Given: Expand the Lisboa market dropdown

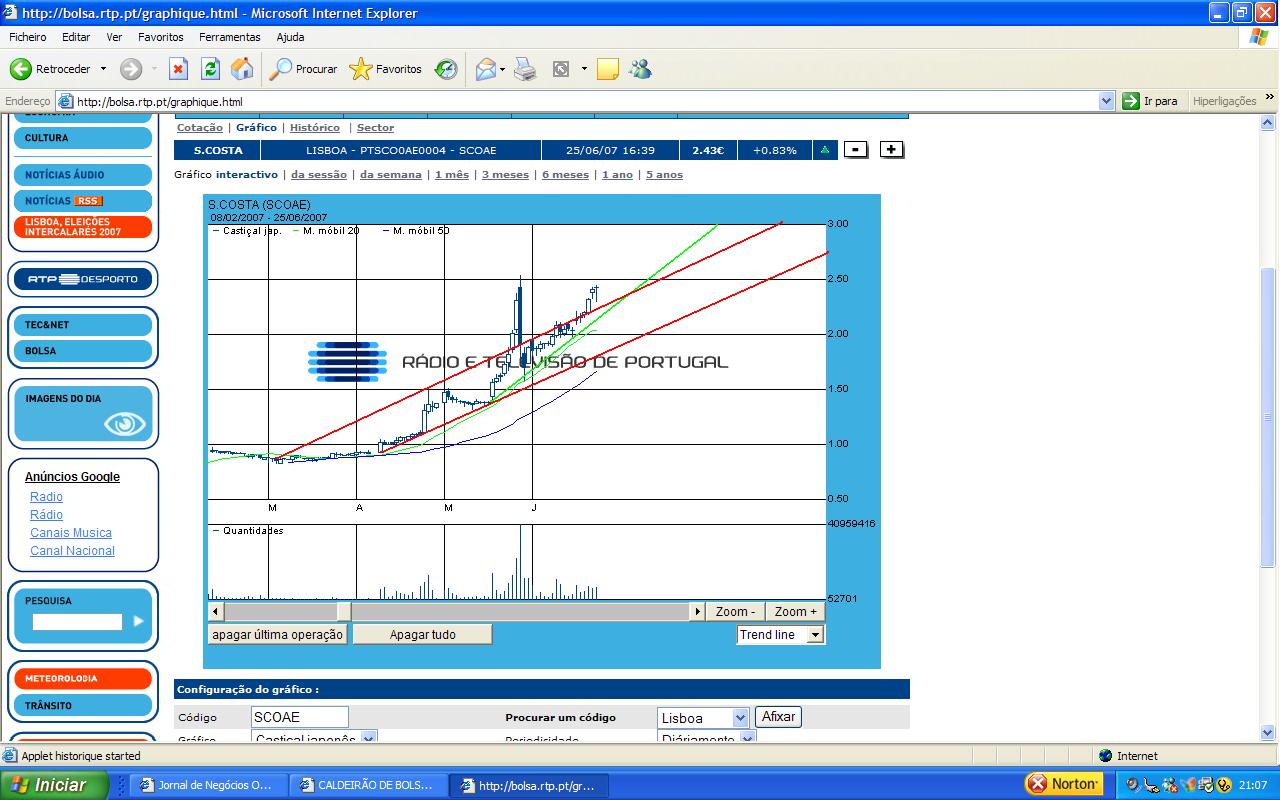Looking at the screenshot, I should pos(740,718).
